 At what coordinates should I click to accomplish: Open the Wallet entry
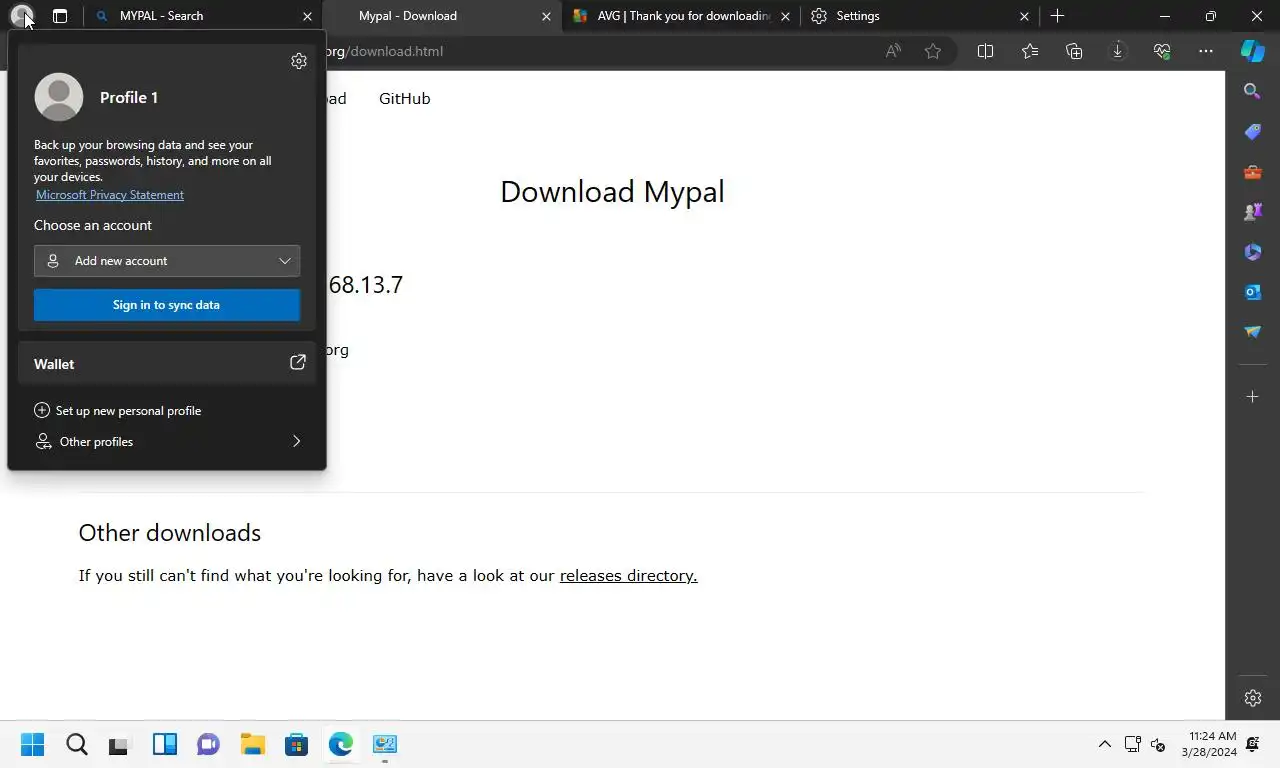pos(167,364)
